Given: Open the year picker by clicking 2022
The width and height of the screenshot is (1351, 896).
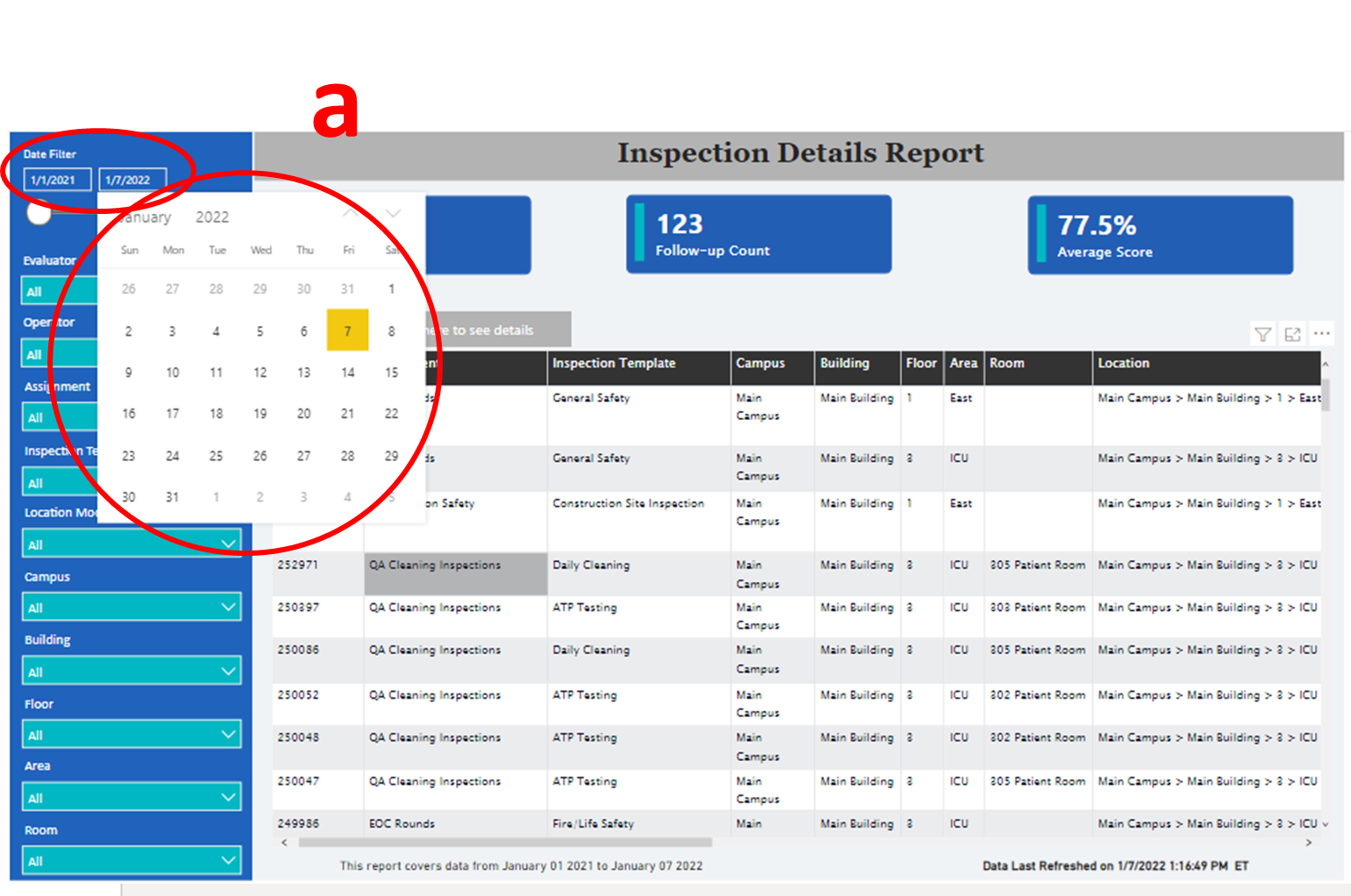Looking at the screenshot, I should point(212,217).
